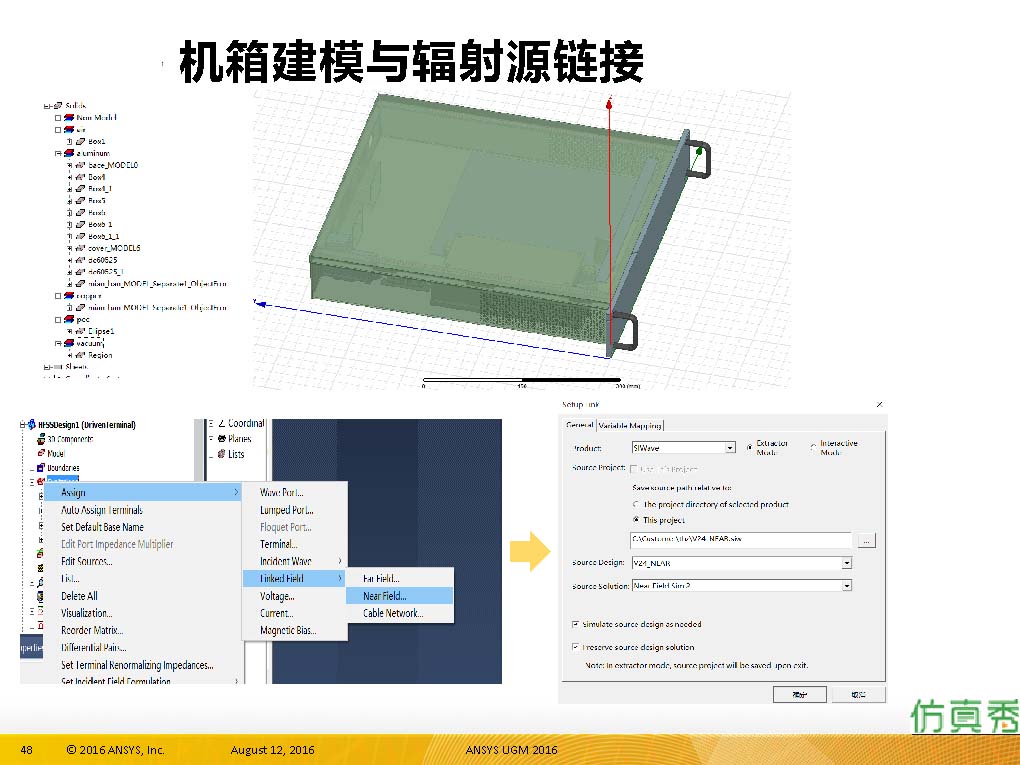This screenshot has width=1020, height=765.
Task: Choose Cable Network menu item
Action: 399,613
